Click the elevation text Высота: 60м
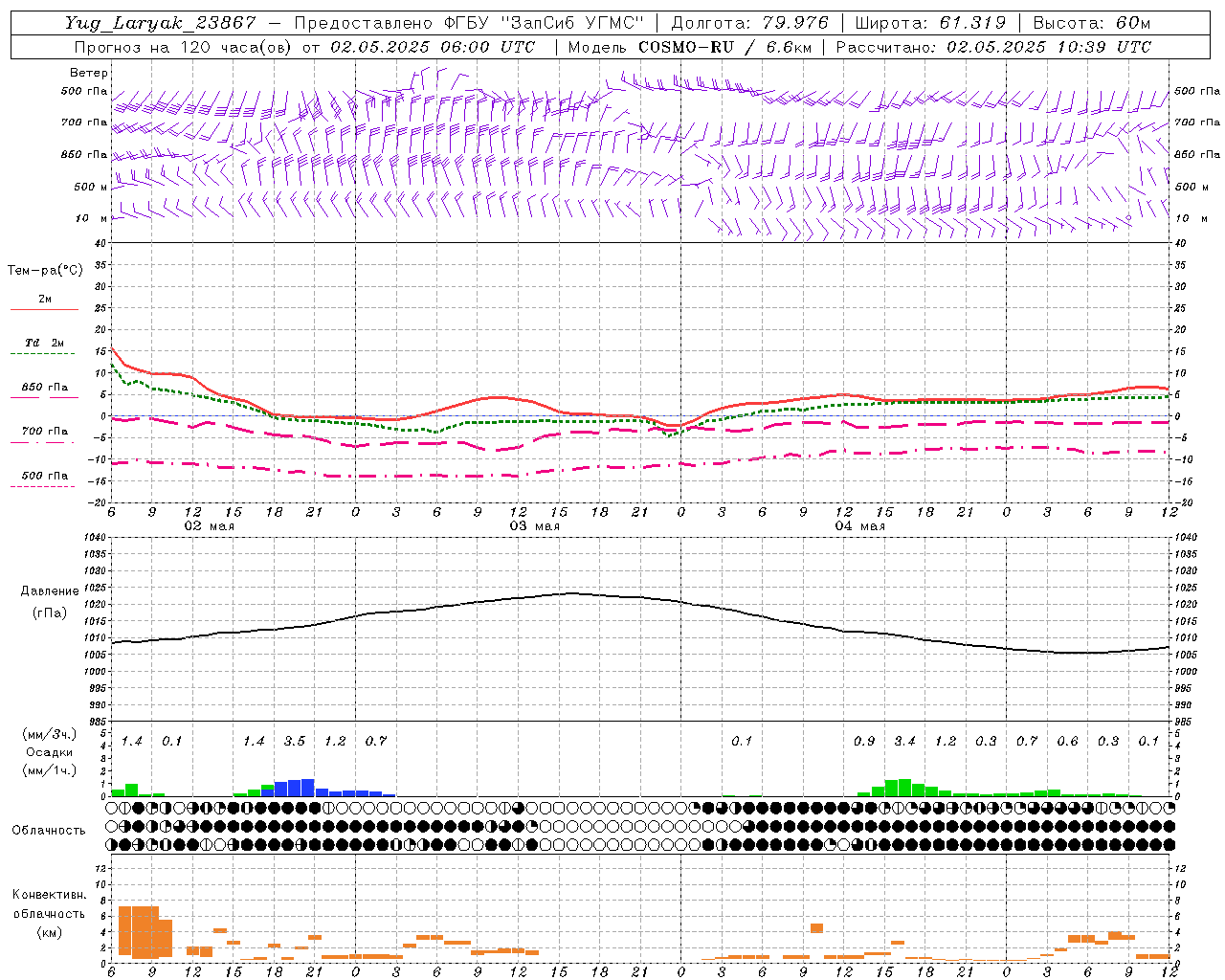1225x980 pixels. [x=1091, y=23]
